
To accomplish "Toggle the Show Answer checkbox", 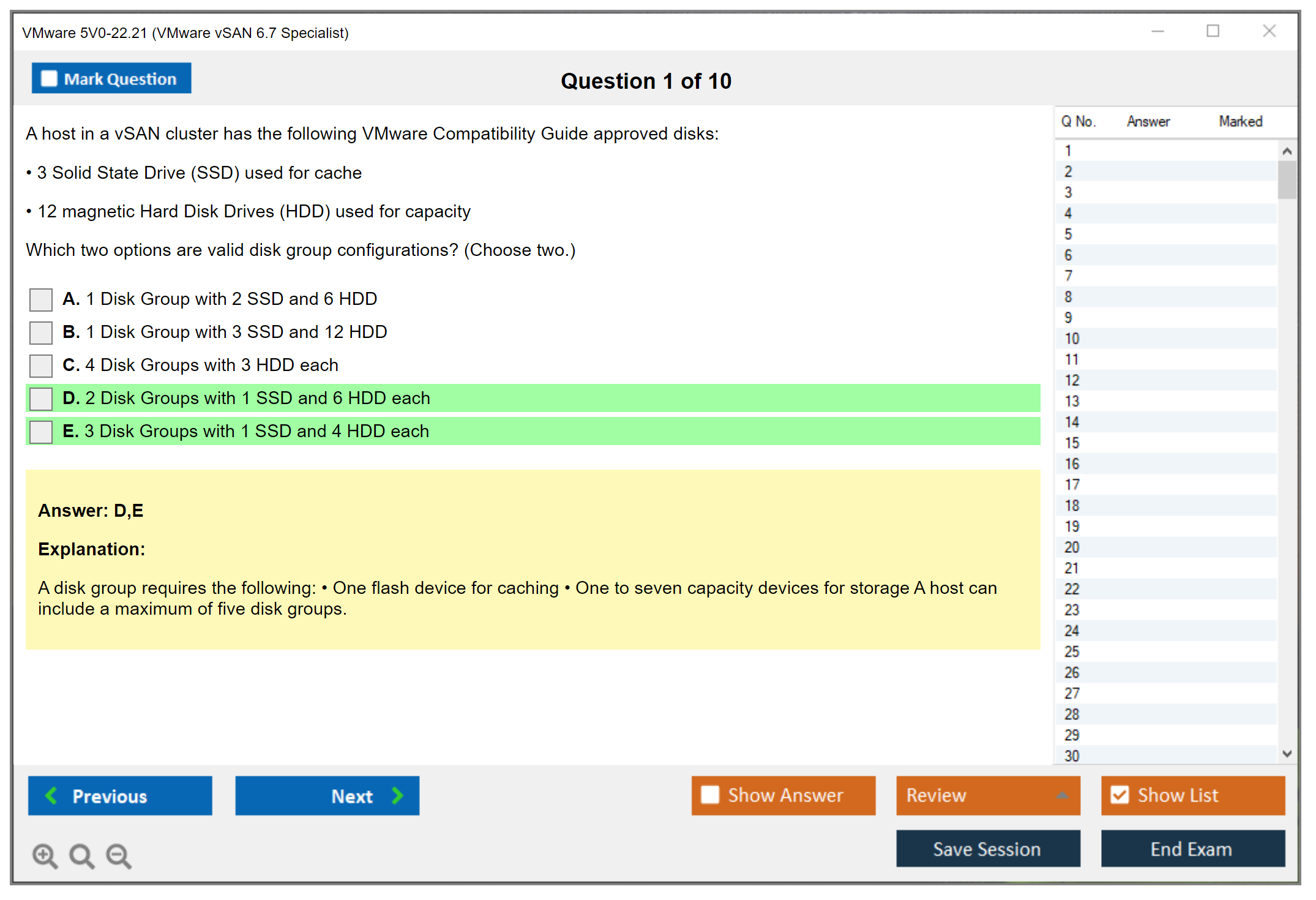I will pos(710,795).
